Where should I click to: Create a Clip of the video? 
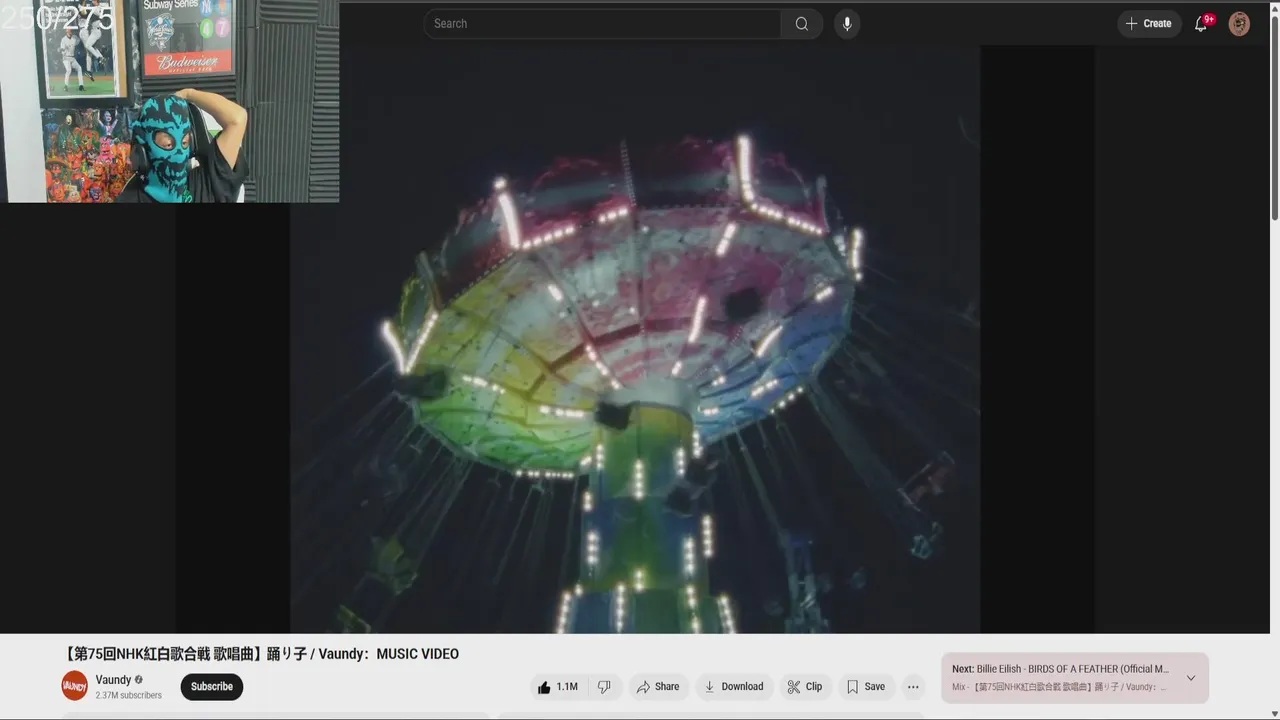[805, 687]
